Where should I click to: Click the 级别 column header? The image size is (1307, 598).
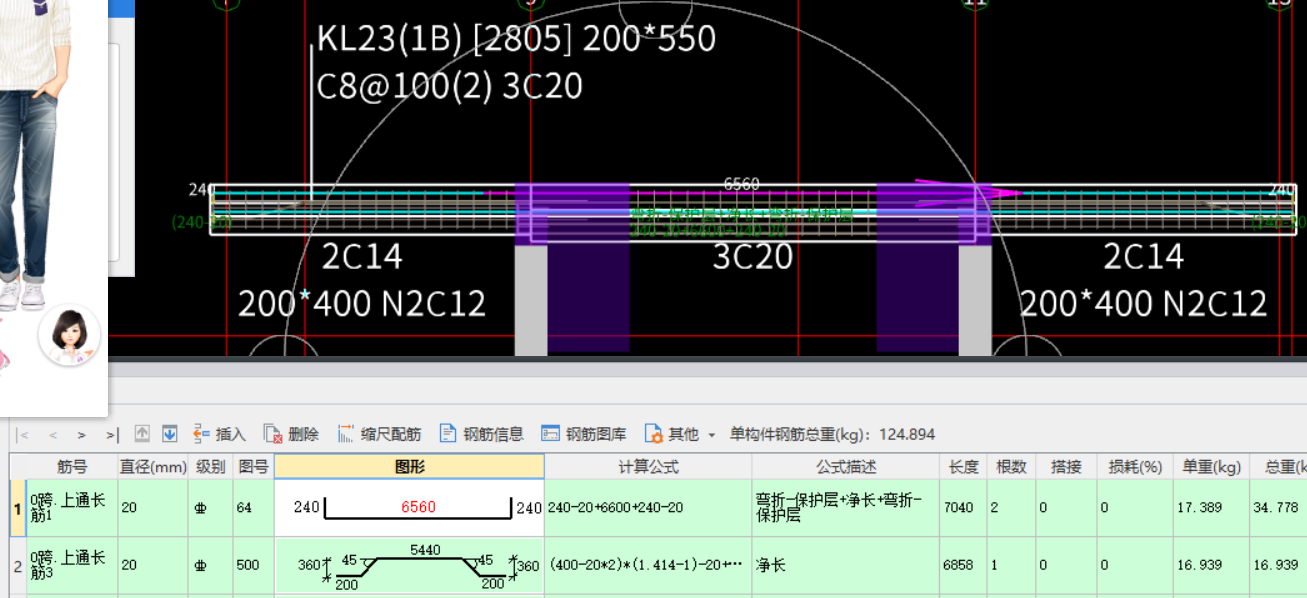point(211,466)
